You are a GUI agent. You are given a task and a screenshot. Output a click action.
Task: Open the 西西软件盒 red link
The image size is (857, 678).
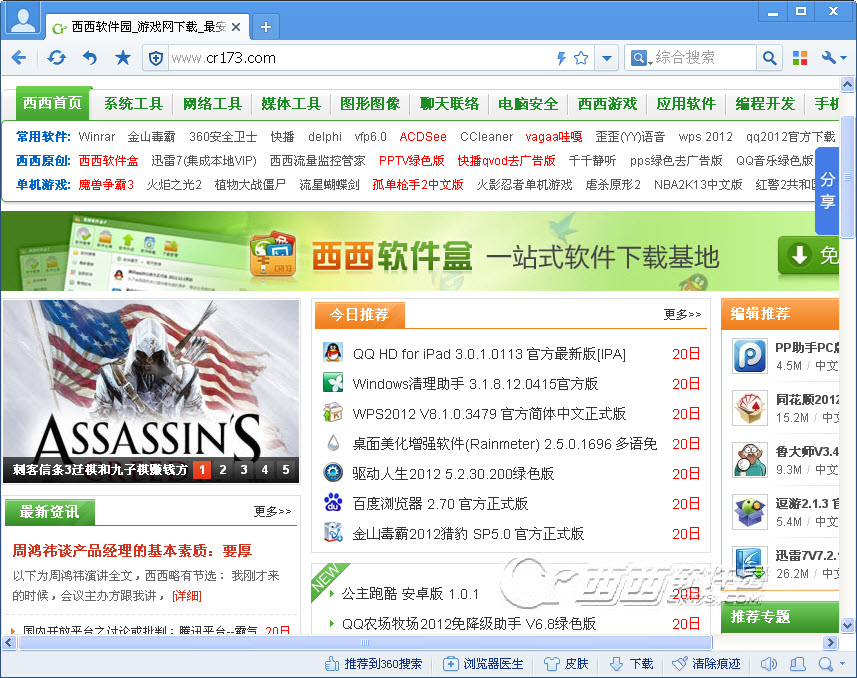coord(108,161)
